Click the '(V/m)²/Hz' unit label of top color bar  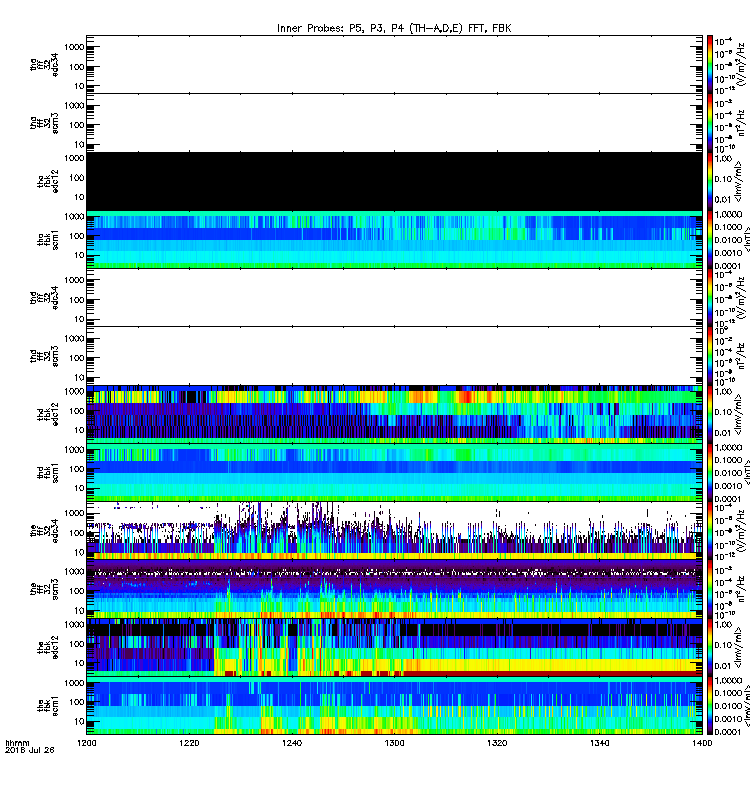[x=741, y=64]
